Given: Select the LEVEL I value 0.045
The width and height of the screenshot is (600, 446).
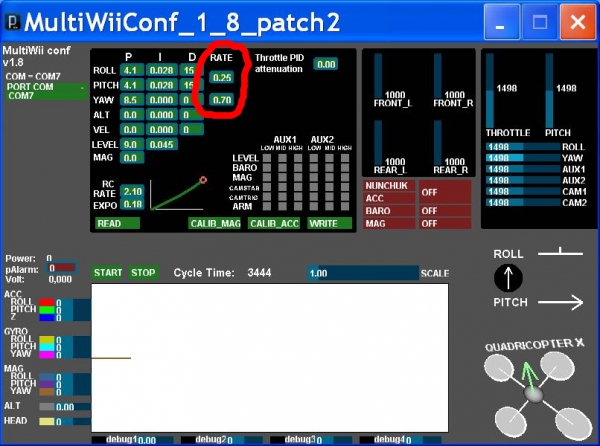Looking at the screenshot, I should tap(161, 145).
